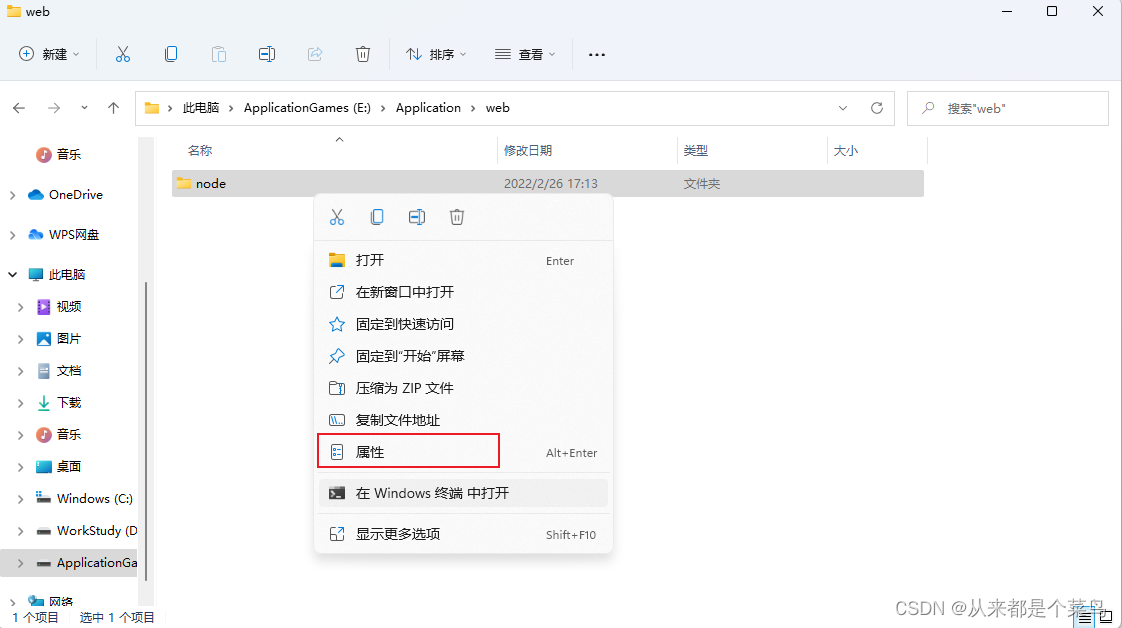Choose 打开 from the context menu
The width and height of the screenshot is (1122, 628).
[x=370, y=260]
